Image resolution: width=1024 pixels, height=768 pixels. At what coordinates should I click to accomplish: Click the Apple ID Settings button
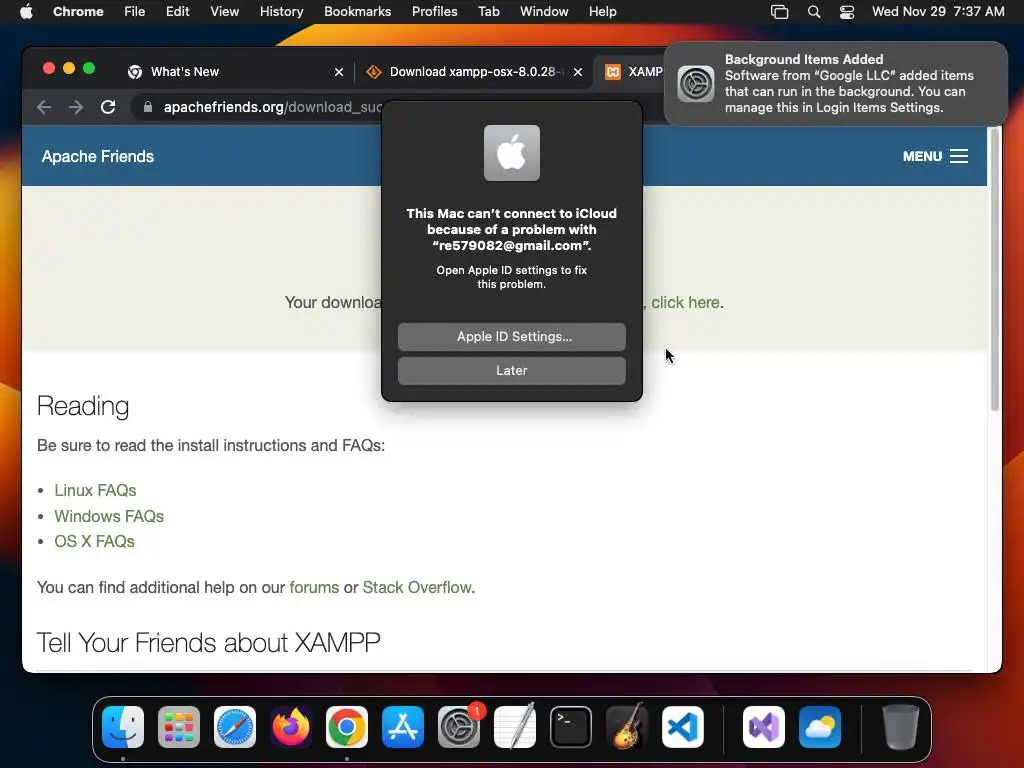click(511, 337)
